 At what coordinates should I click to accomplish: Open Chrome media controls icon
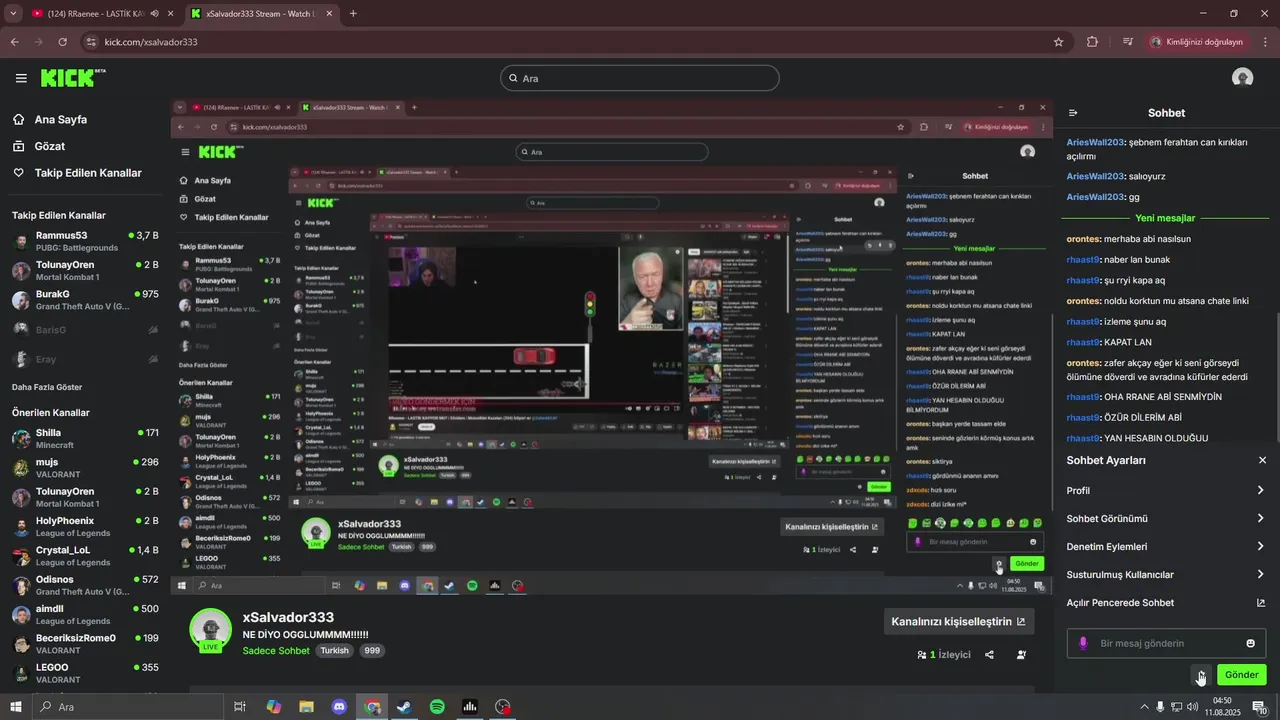tap(1128, 42)
